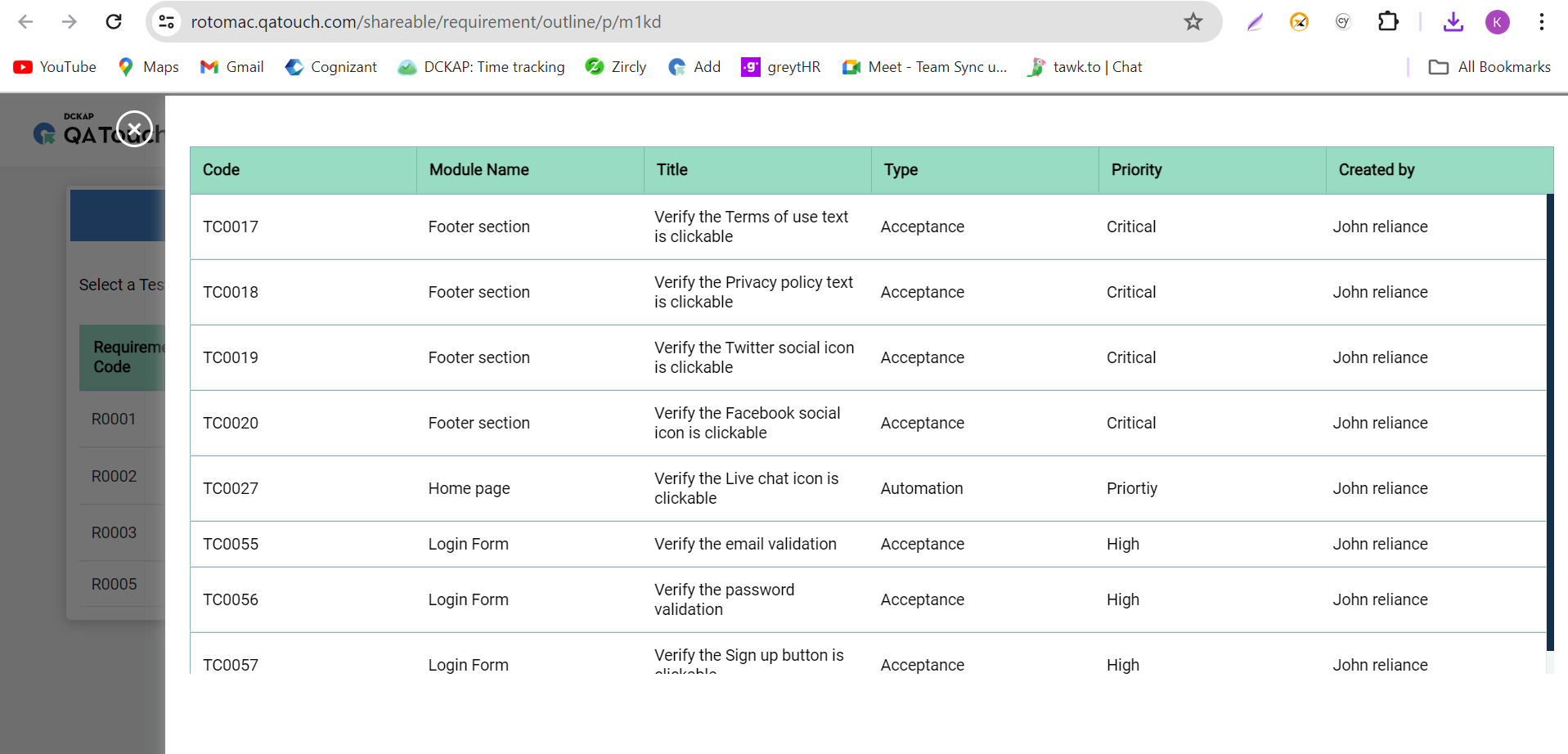Click John reliance in TC0020 row

(1380, 424)
